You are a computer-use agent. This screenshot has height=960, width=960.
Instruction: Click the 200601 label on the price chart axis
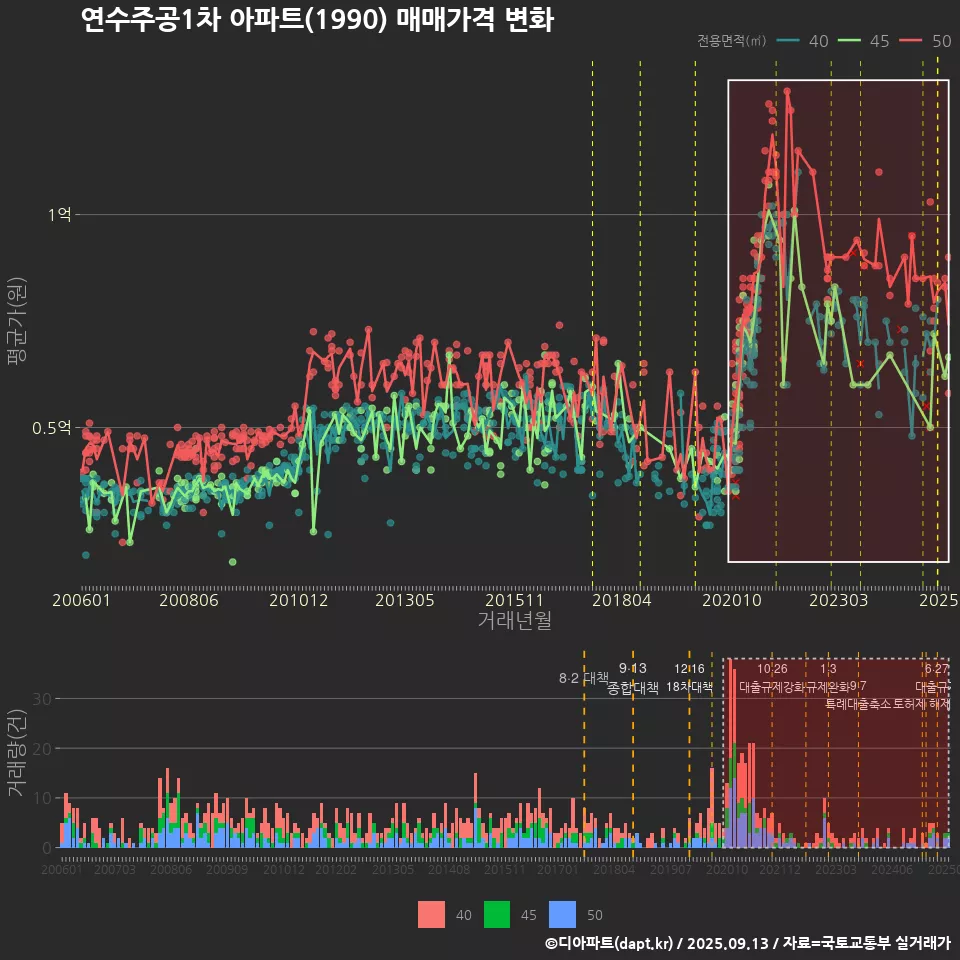(x=81, y=600)
